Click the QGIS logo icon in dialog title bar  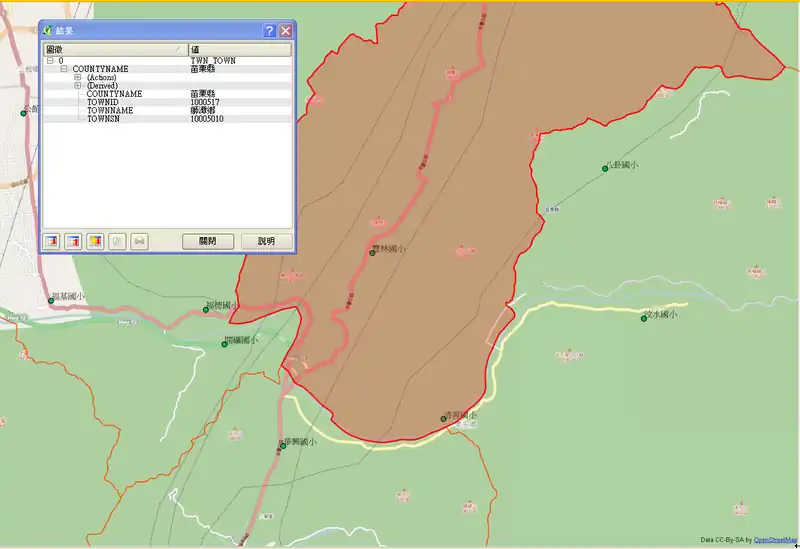(x=48, y=31)
